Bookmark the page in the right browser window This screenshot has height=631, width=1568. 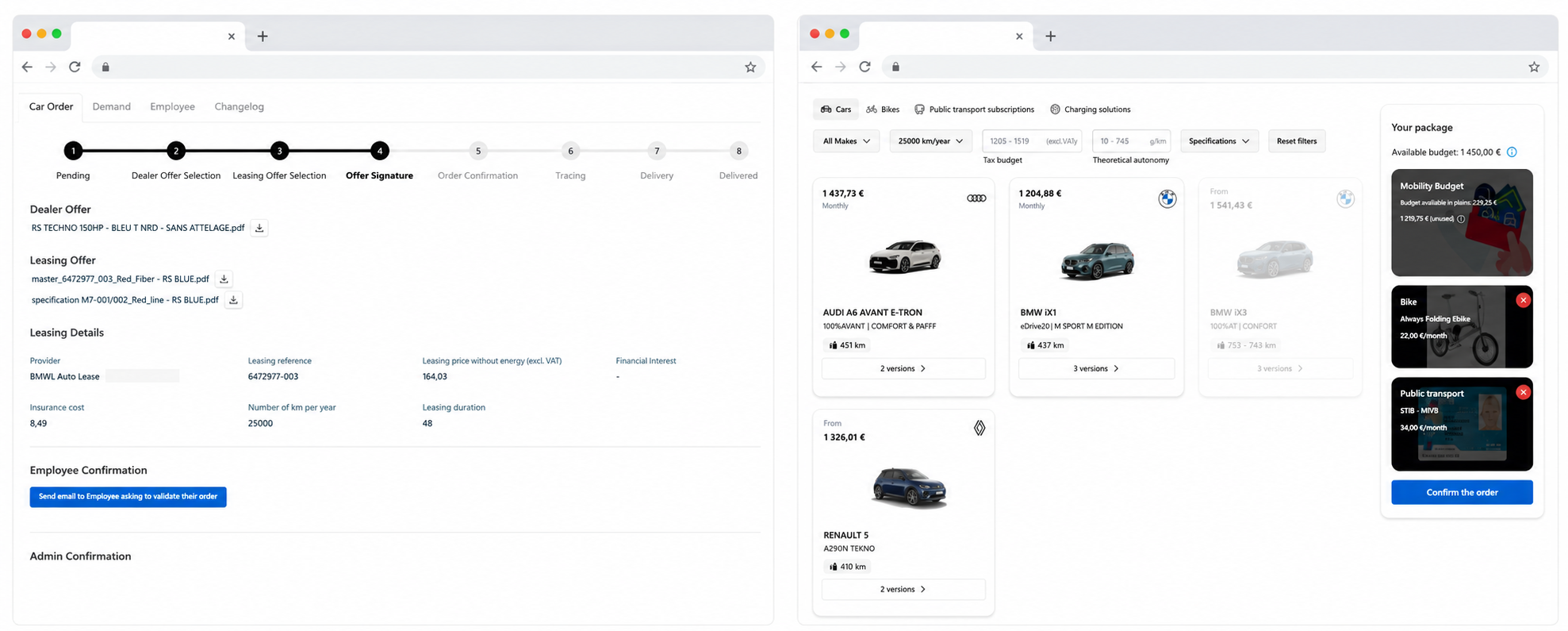tap(1534, 67)
